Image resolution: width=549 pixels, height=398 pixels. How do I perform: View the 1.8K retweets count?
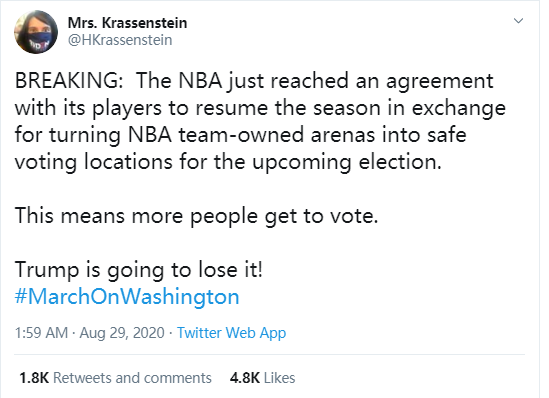click(34, 378)
